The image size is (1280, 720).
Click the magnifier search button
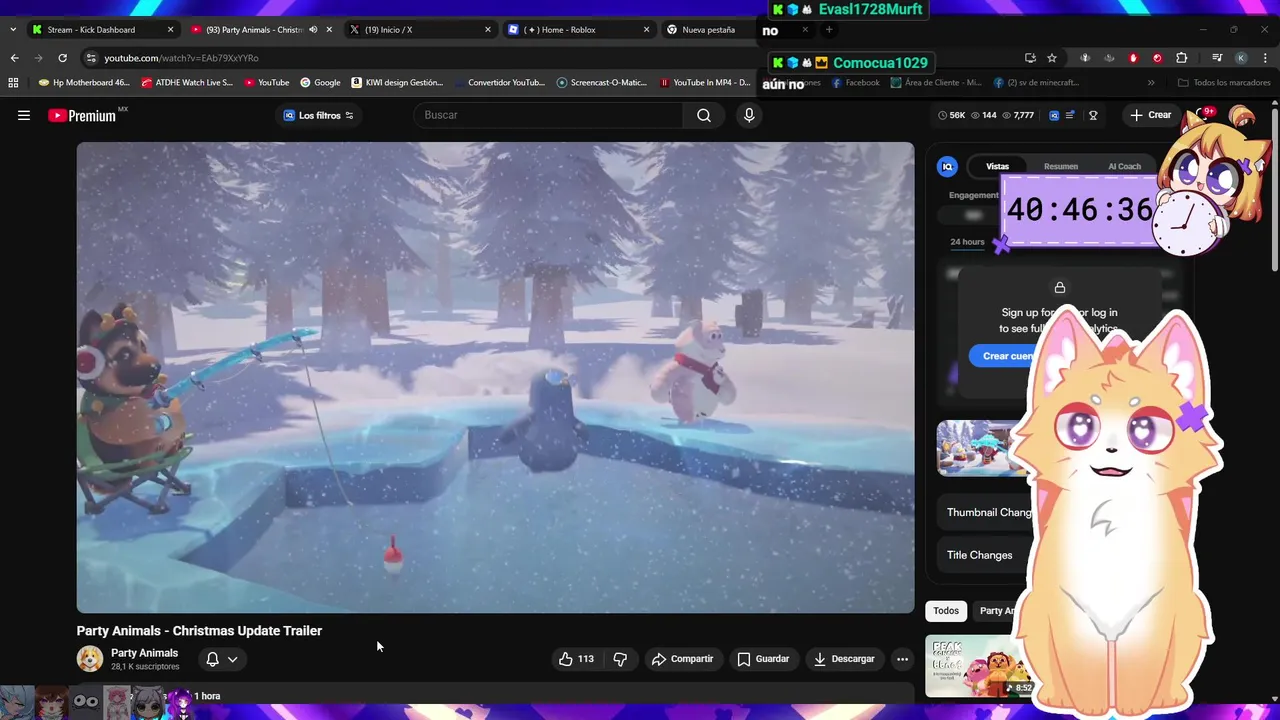tap(704, 115)
